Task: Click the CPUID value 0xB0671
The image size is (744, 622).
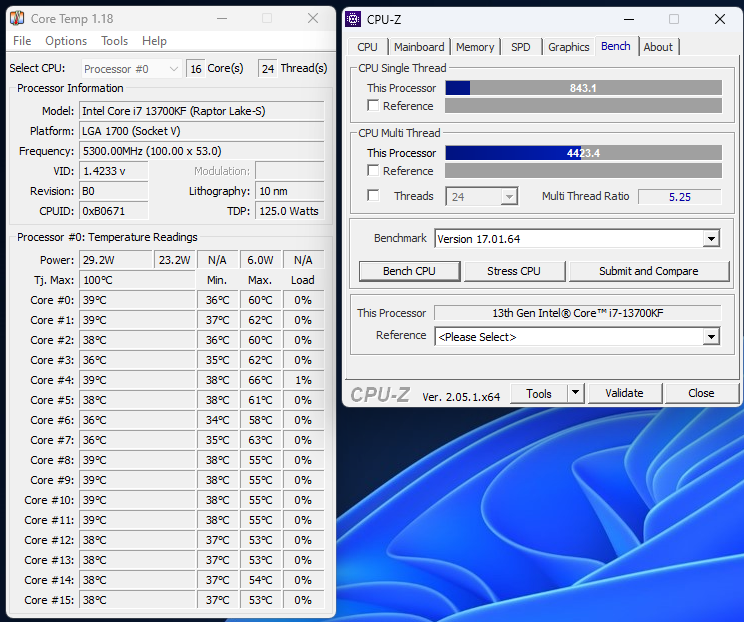Action: [x=113, y=211]
